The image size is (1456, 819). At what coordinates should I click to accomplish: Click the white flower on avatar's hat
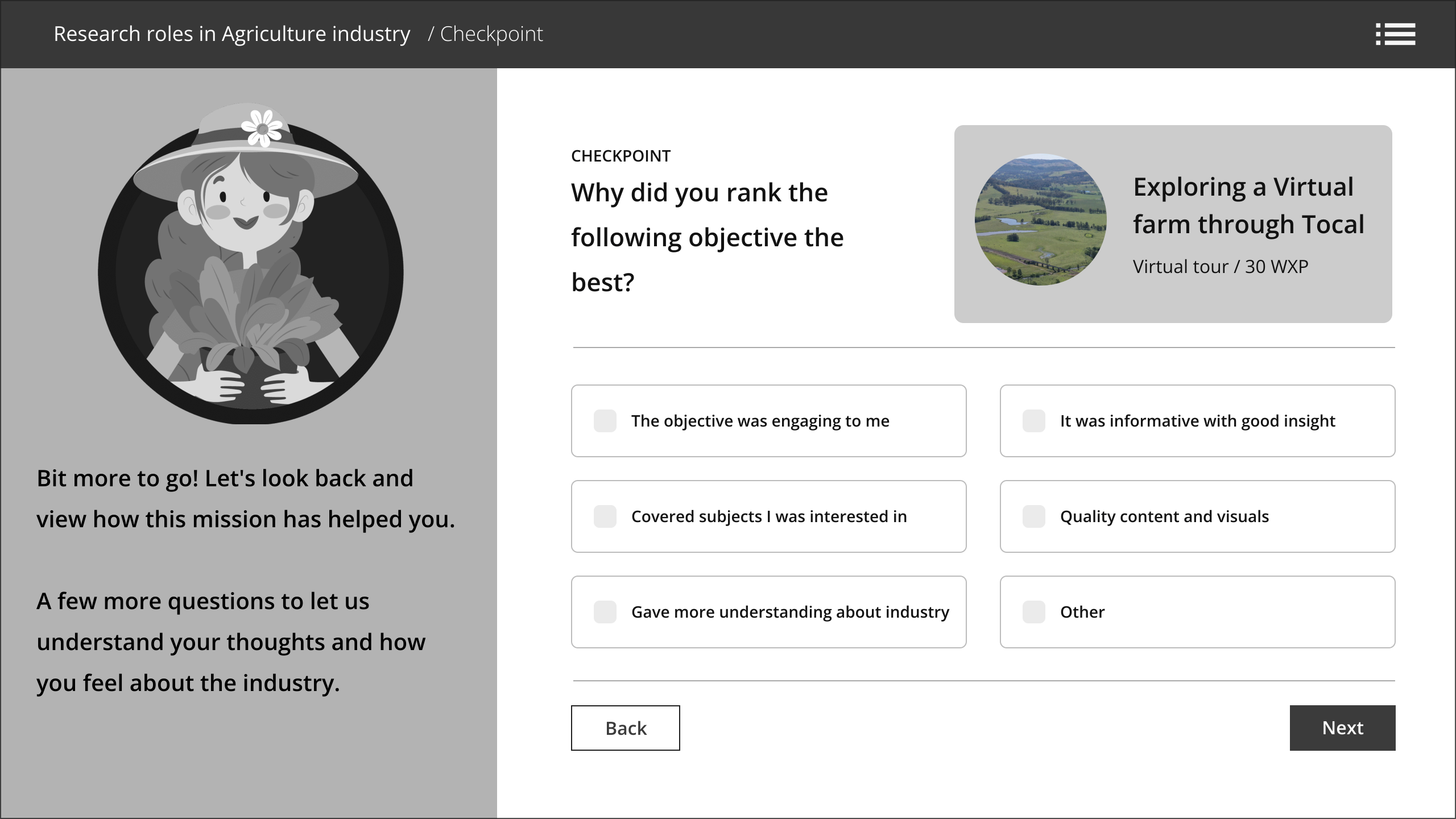coord(262,128)
